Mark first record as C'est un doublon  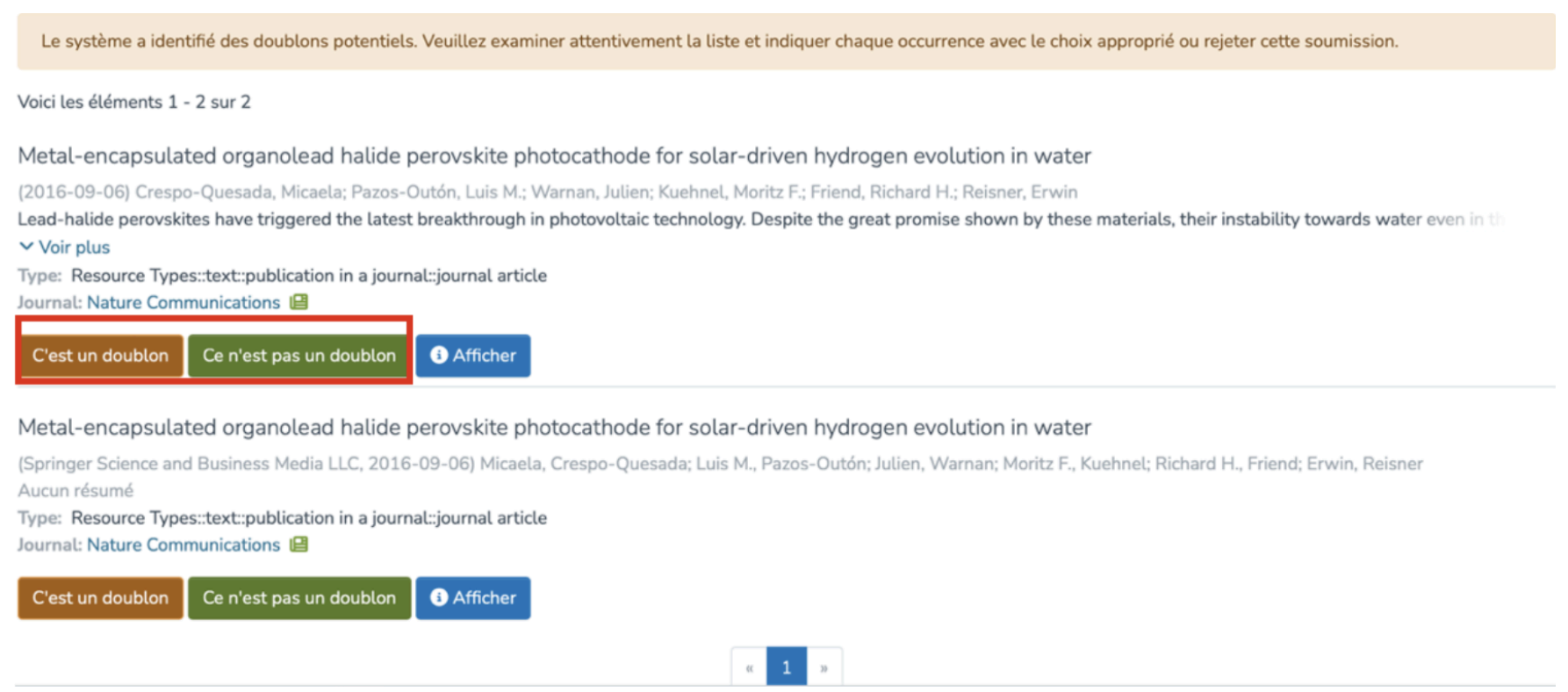point(100,356)
